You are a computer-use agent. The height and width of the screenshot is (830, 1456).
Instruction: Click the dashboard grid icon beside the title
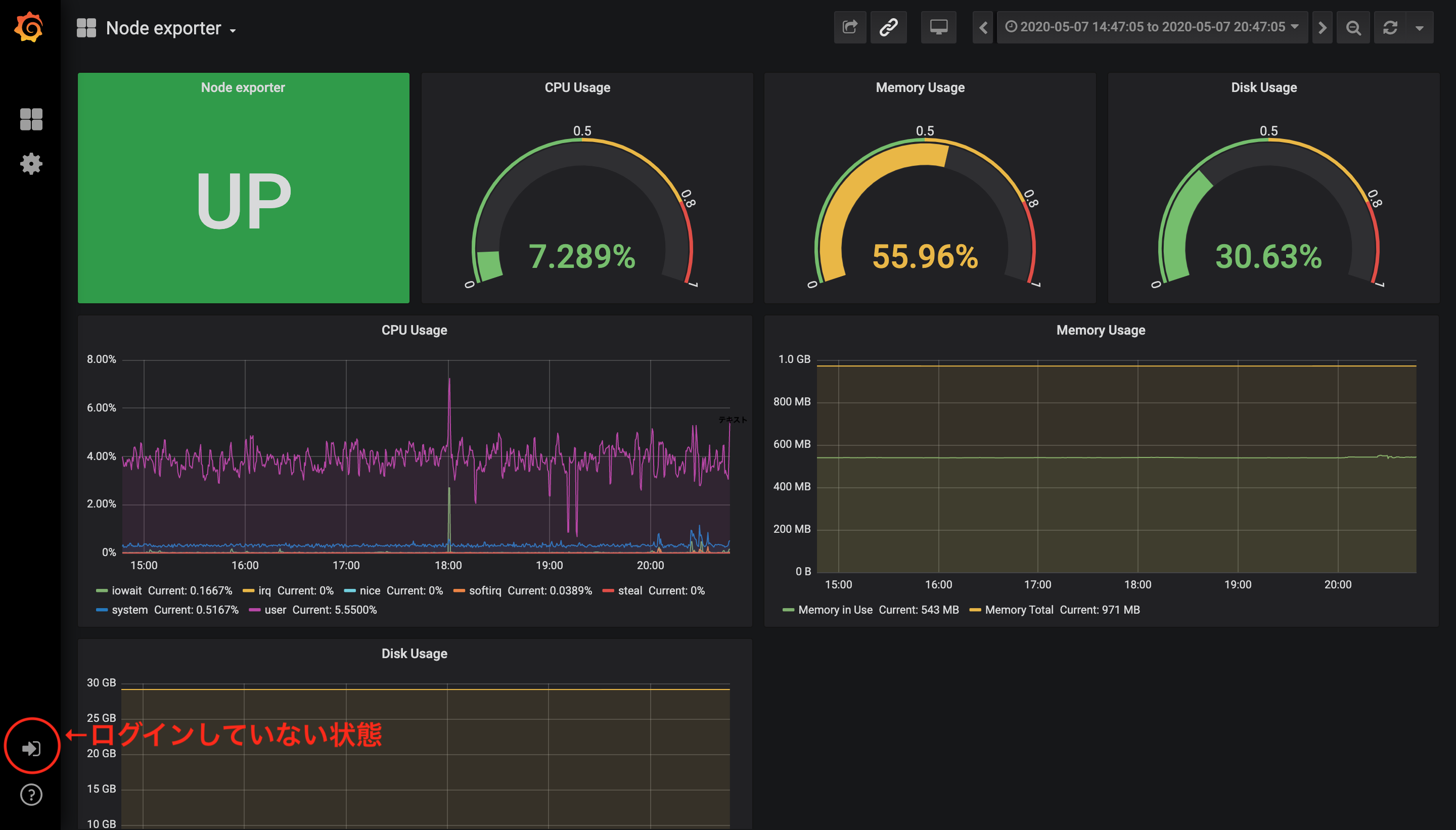pos(86,27)
